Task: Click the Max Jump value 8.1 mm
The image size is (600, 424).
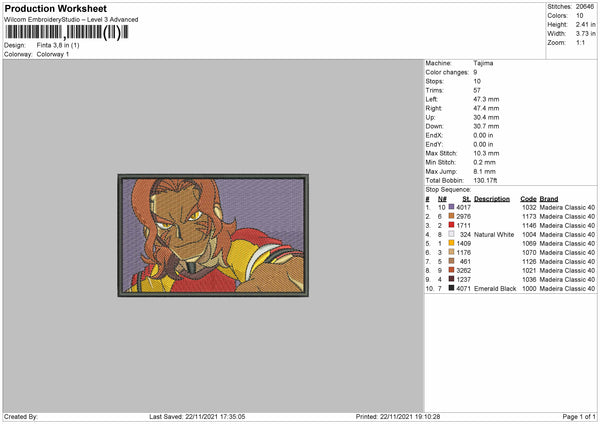Action: coord(484,171)
